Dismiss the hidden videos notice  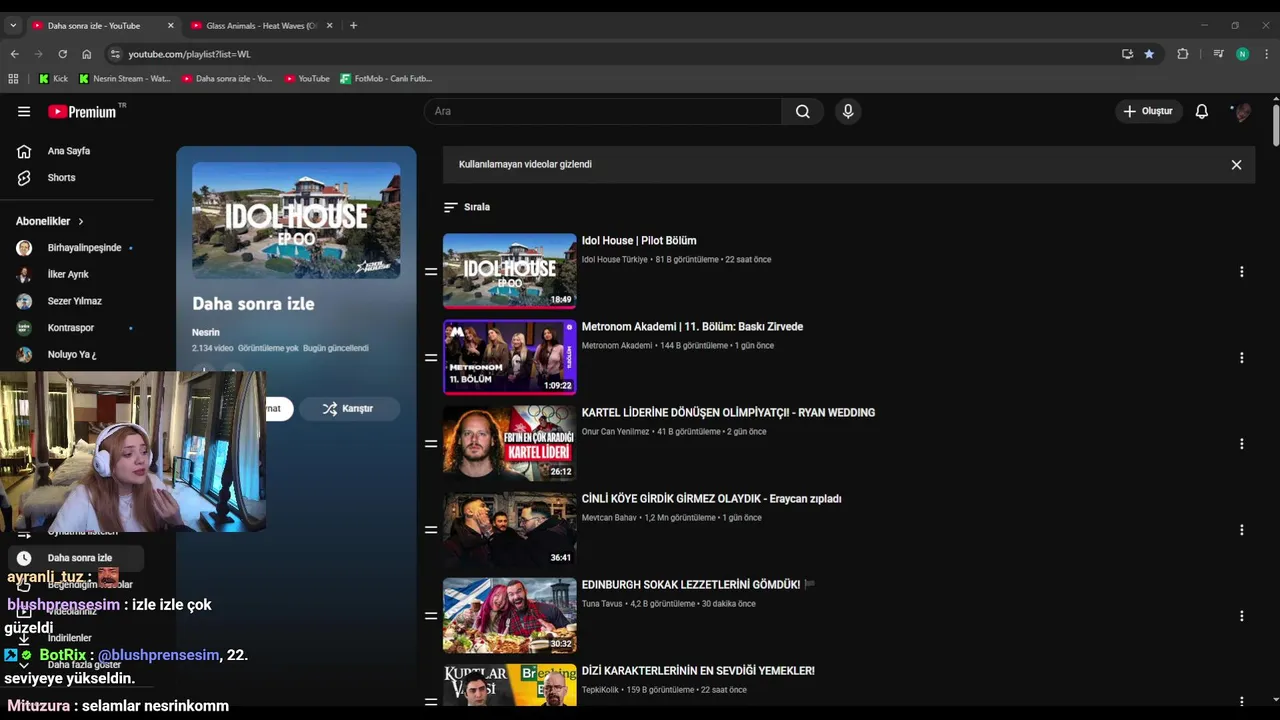pos(1236,165)
